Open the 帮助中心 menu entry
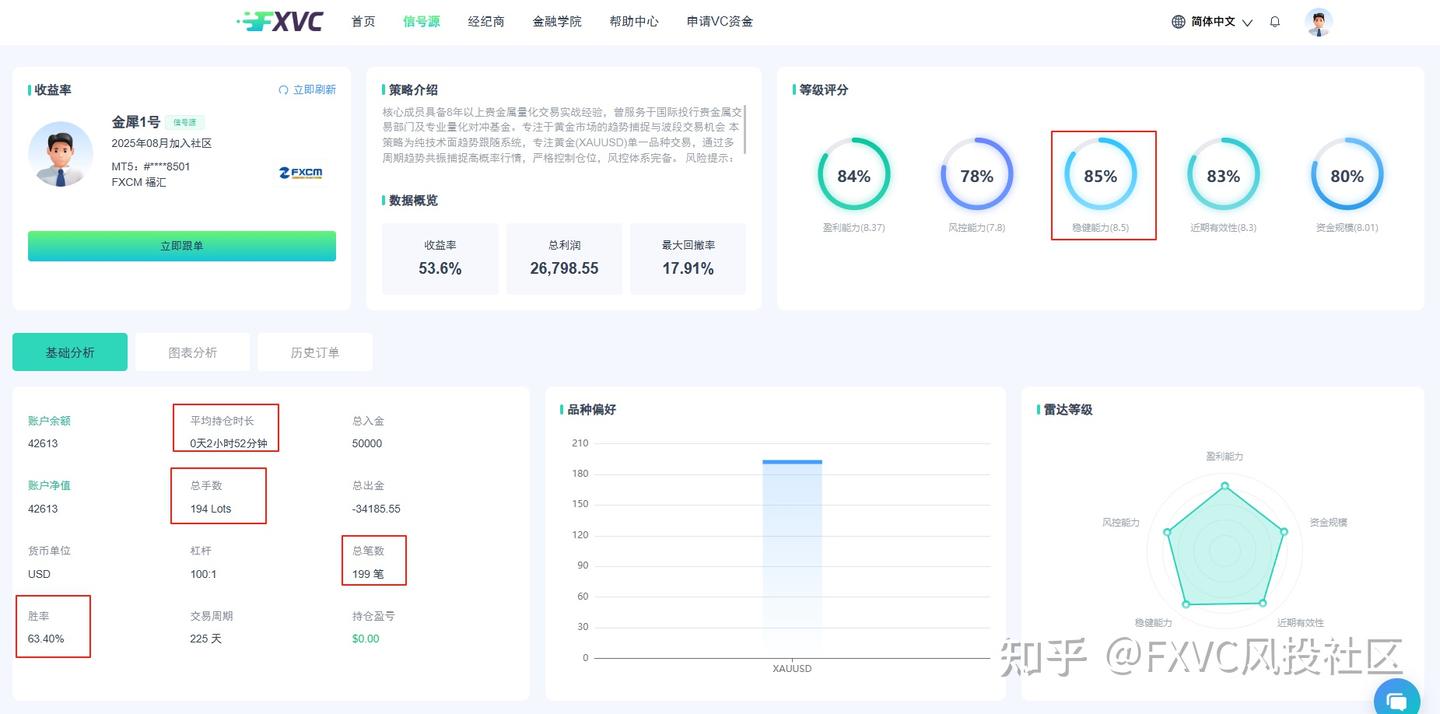The height and width of the screenshot is (714, 1440). click(633, 21)
